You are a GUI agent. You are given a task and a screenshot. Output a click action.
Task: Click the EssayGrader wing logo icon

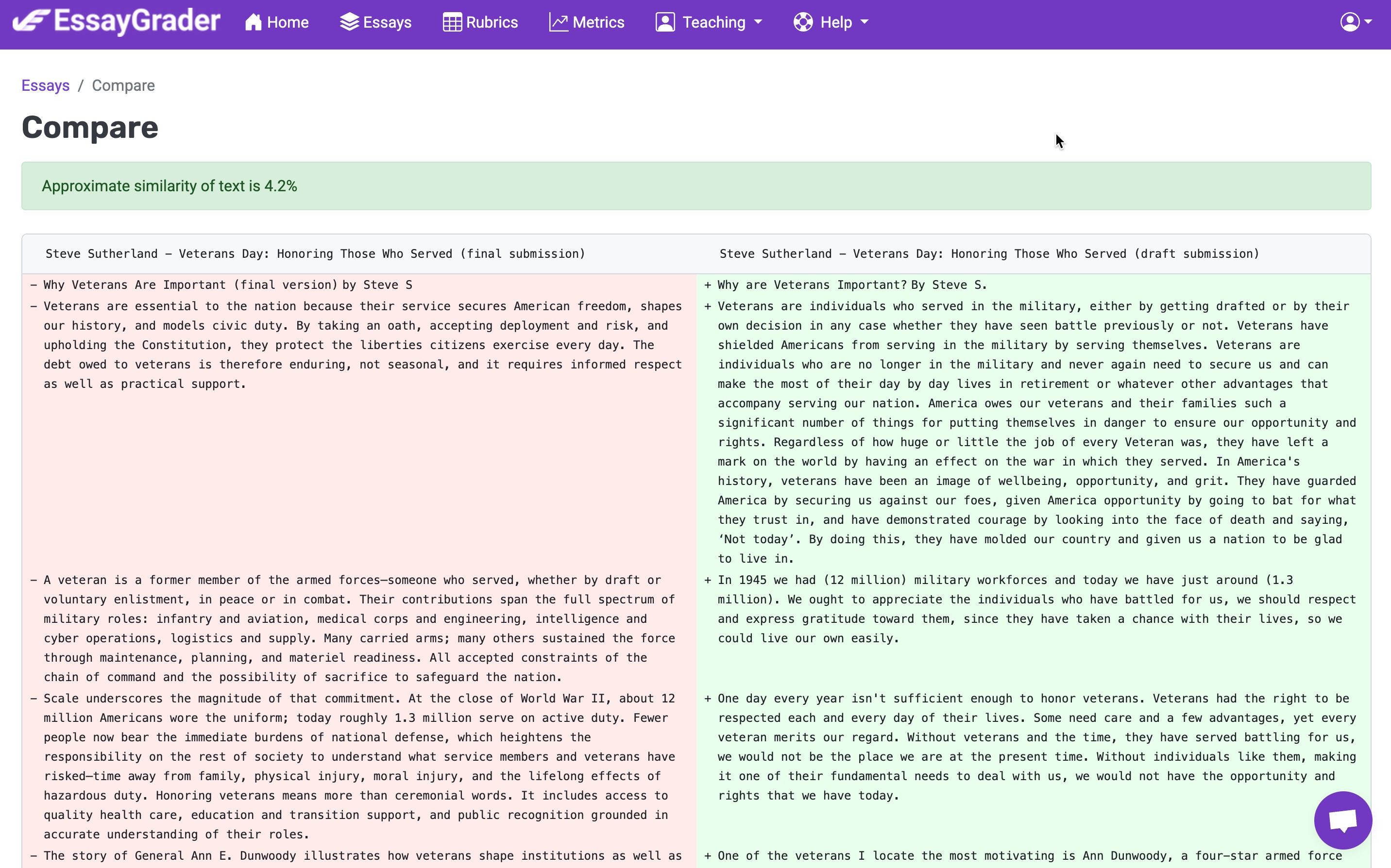click(x=32, y=21)
